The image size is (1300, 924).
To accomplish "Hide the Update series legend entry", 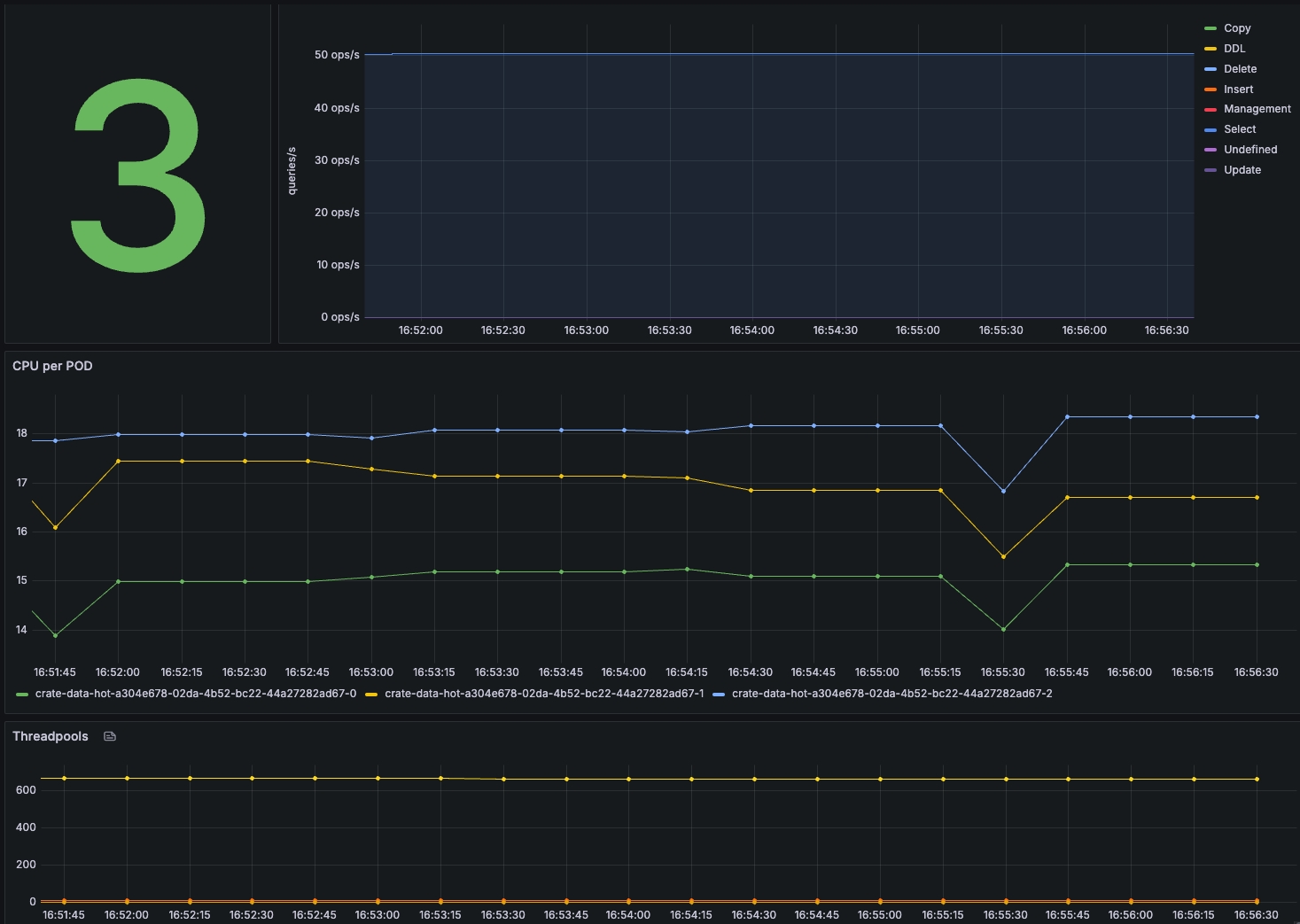I will [x=1242, y=170].
